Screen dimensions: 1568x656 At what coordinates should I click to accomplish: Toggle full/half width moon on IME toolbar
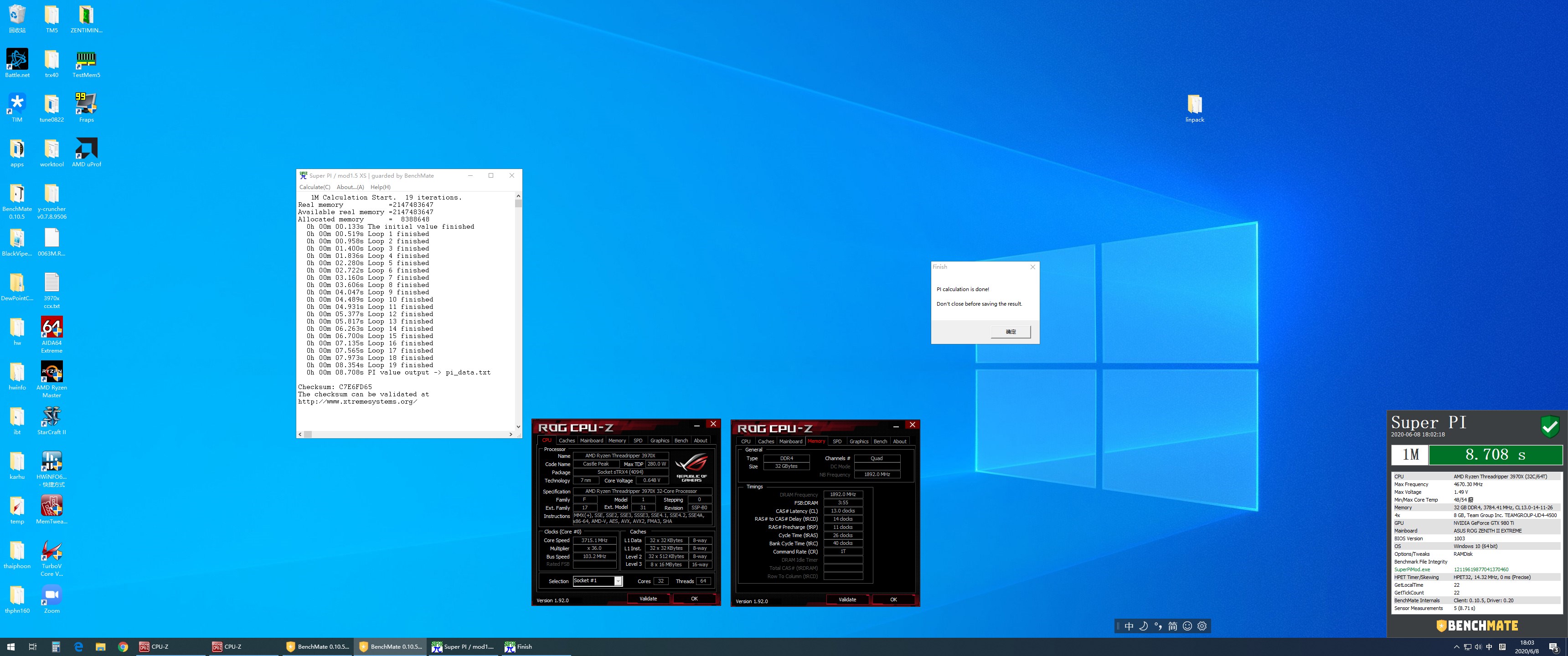(1143, 625)
